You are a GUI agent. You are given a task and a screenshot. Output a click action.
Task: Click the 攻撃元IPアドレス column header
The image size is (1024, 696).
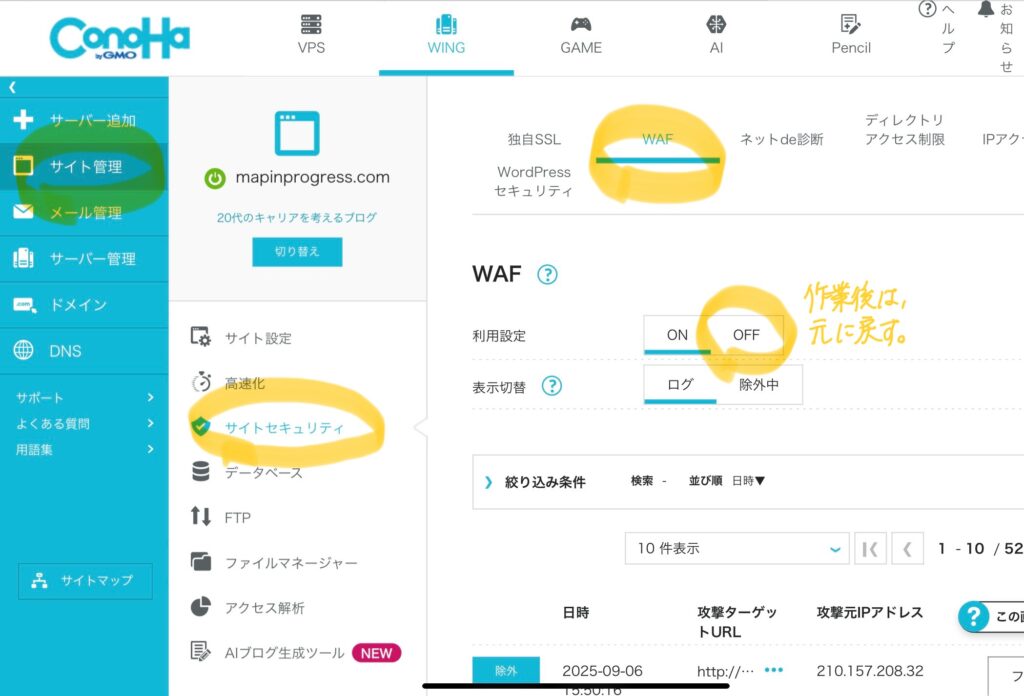(x=870, y=612)
